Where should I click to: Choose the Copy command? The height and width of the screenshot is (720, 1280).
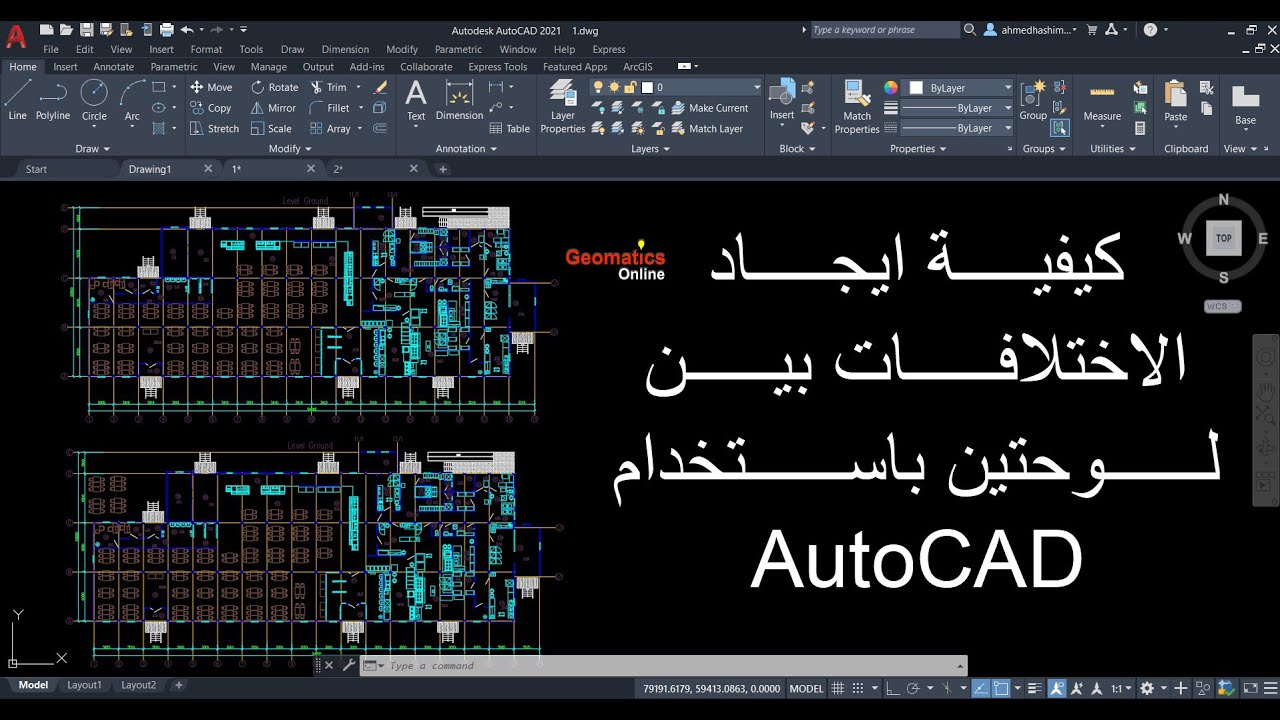coord(210,108)
